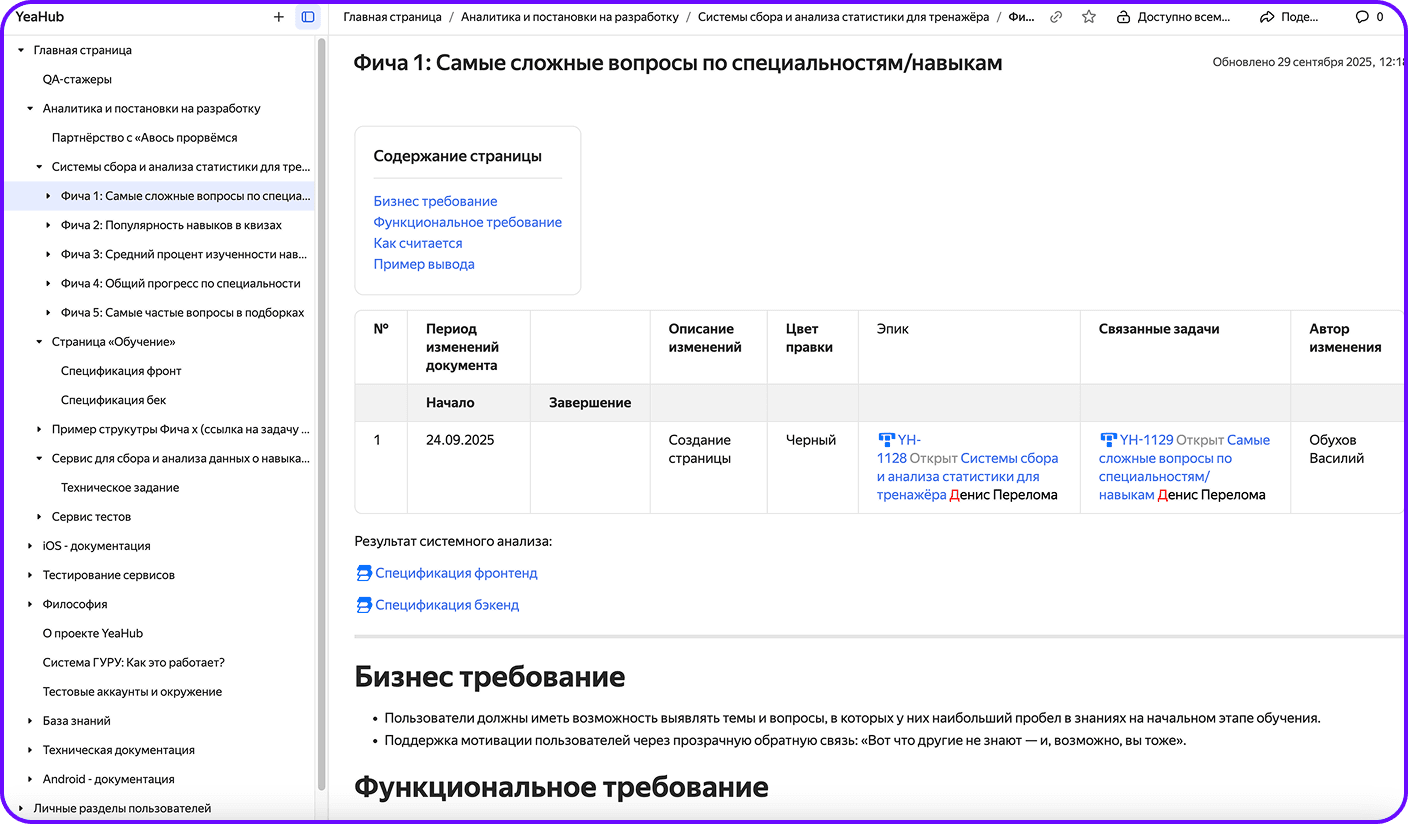Open comments bubble icon
This screenshot has width=1408, height=824.
[1362, 17]
